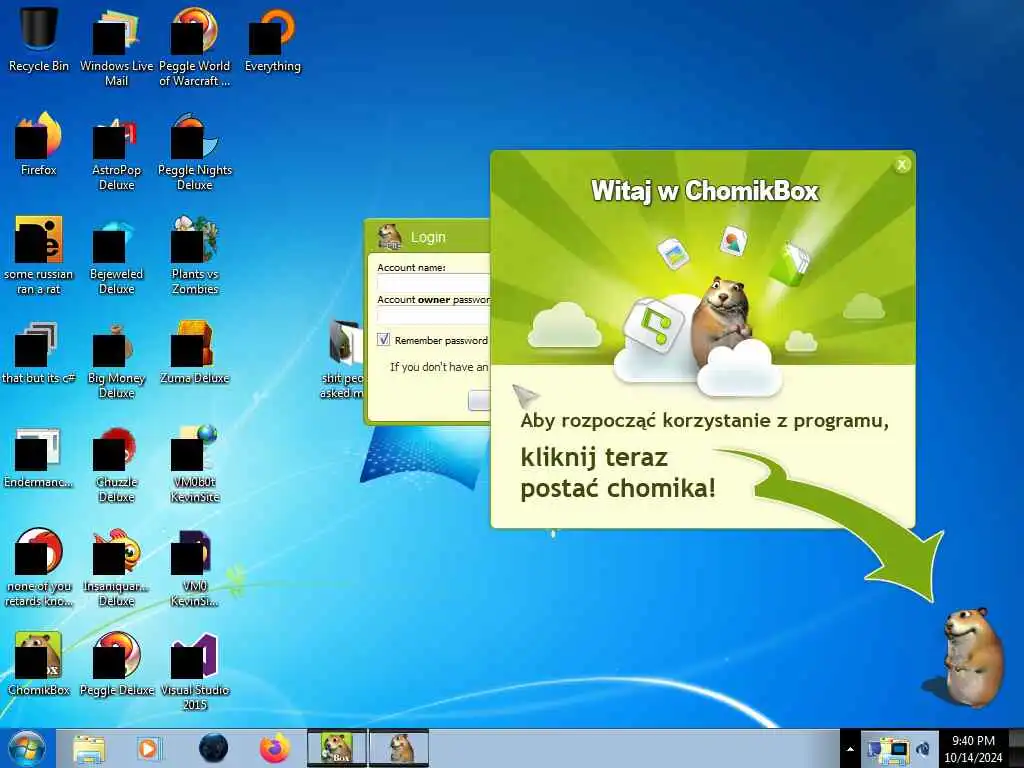Viewport: 1024px width, 768px height.
Task: Open Firefox from the taskbar
Action: (x=275, y=748)
